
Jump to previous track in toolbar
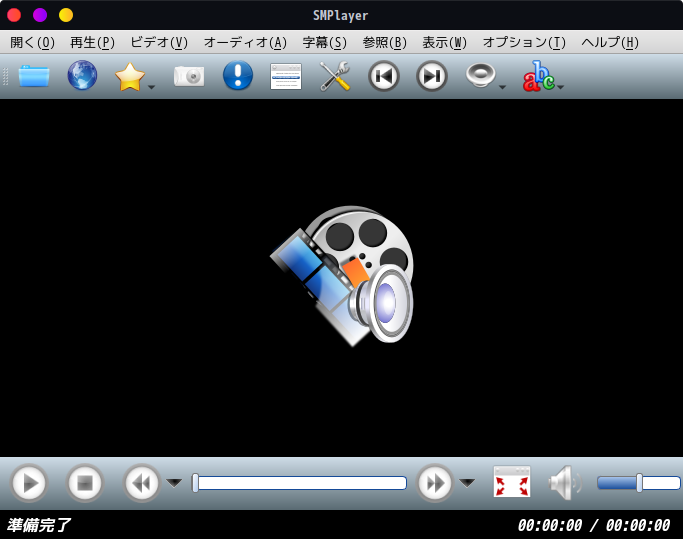click(383, 76)
